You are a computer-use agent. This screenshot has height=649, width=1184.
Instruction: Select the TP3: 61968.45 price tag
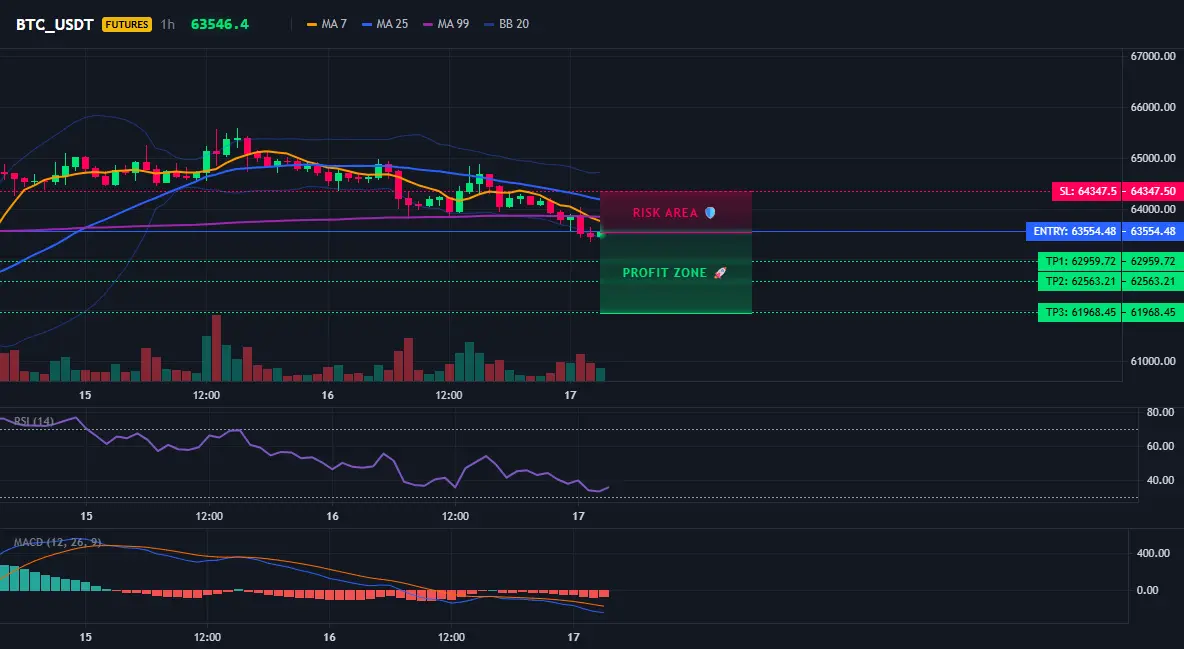coord(1081,312)
